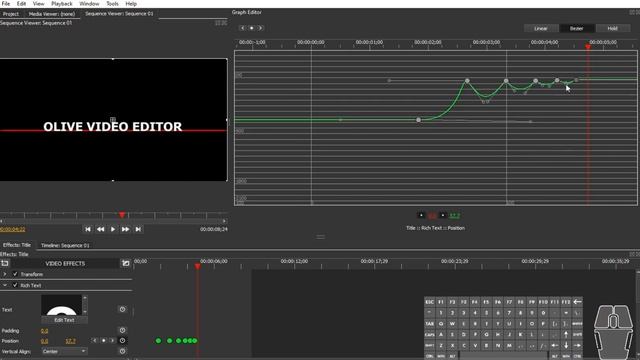
Task: Select the first green Position keyframe marker
Action: 158,340
